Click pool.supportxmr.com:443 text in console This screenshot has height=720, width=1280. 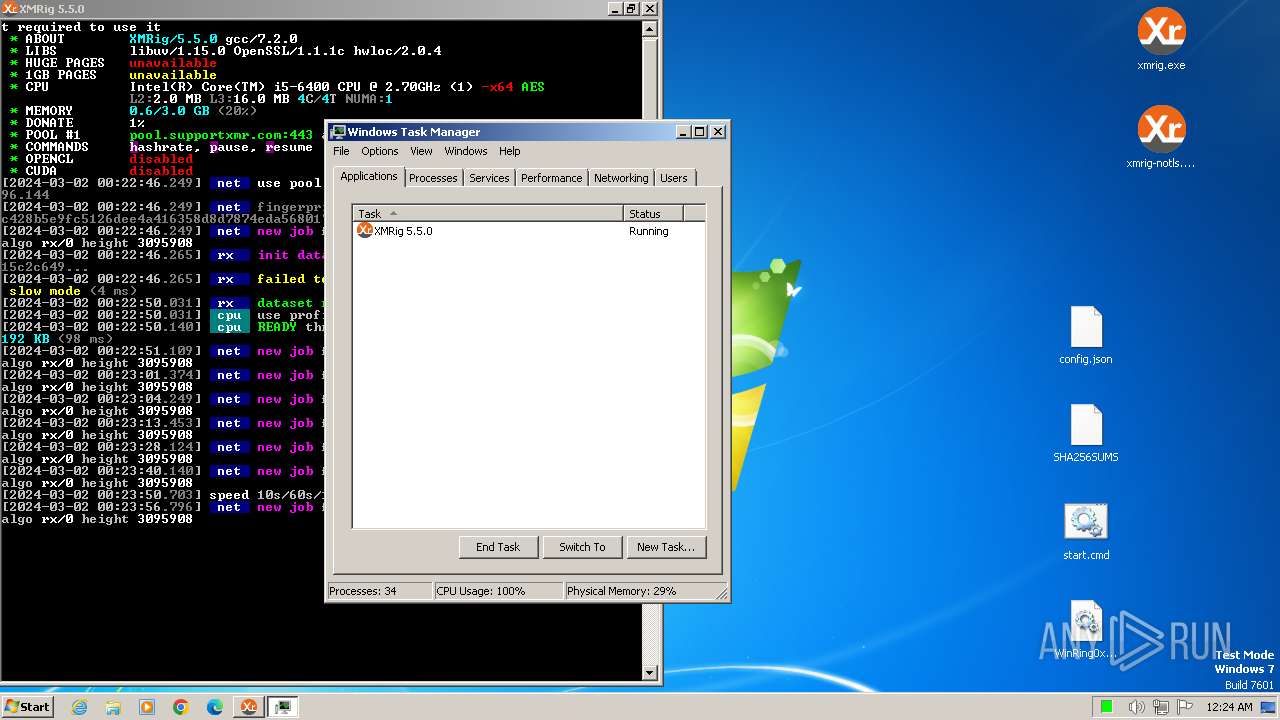click(221, 135)
